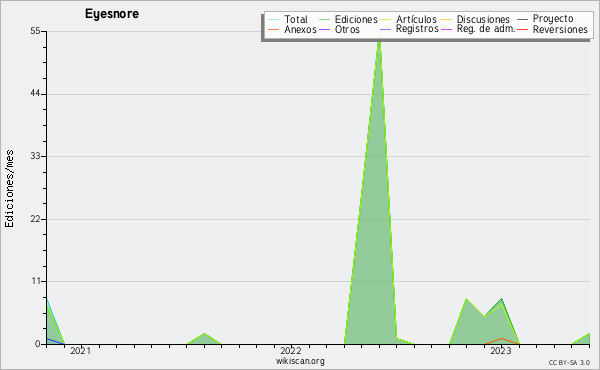Click the blue Registros line at chart start
The width and height of the screenshot is (600, 370).
tap(55, 341)
